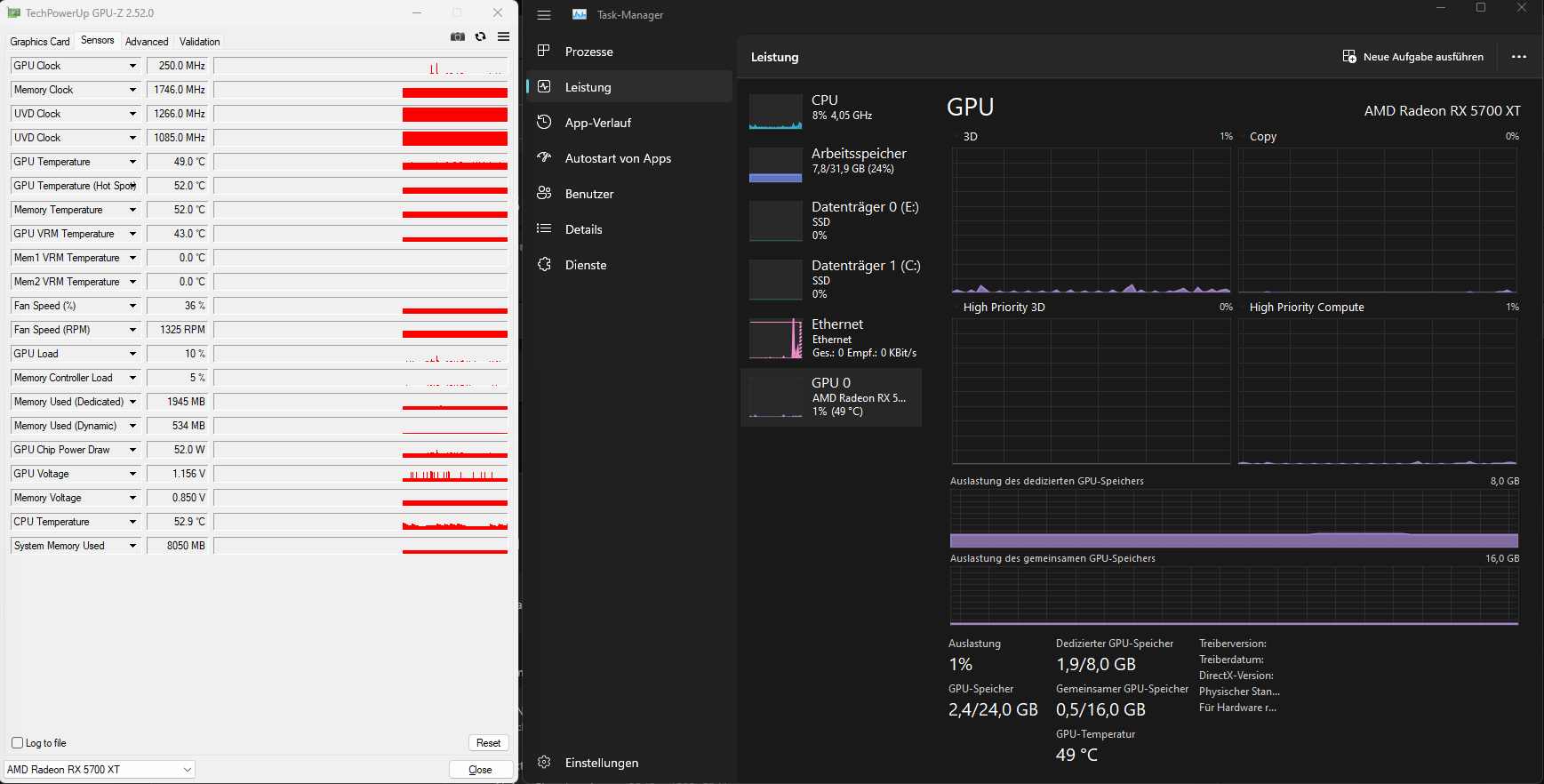Open the App-Verlauf page
The image size is (1544, 784).
tap(629, 123)
